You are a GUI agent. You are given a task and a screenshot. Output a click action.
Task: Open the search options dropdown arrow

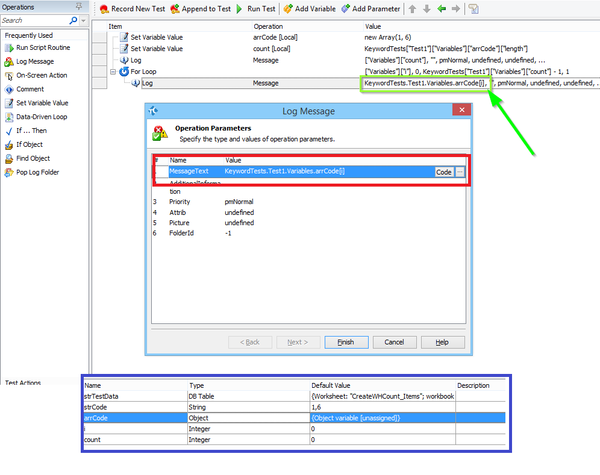[83, 20]
